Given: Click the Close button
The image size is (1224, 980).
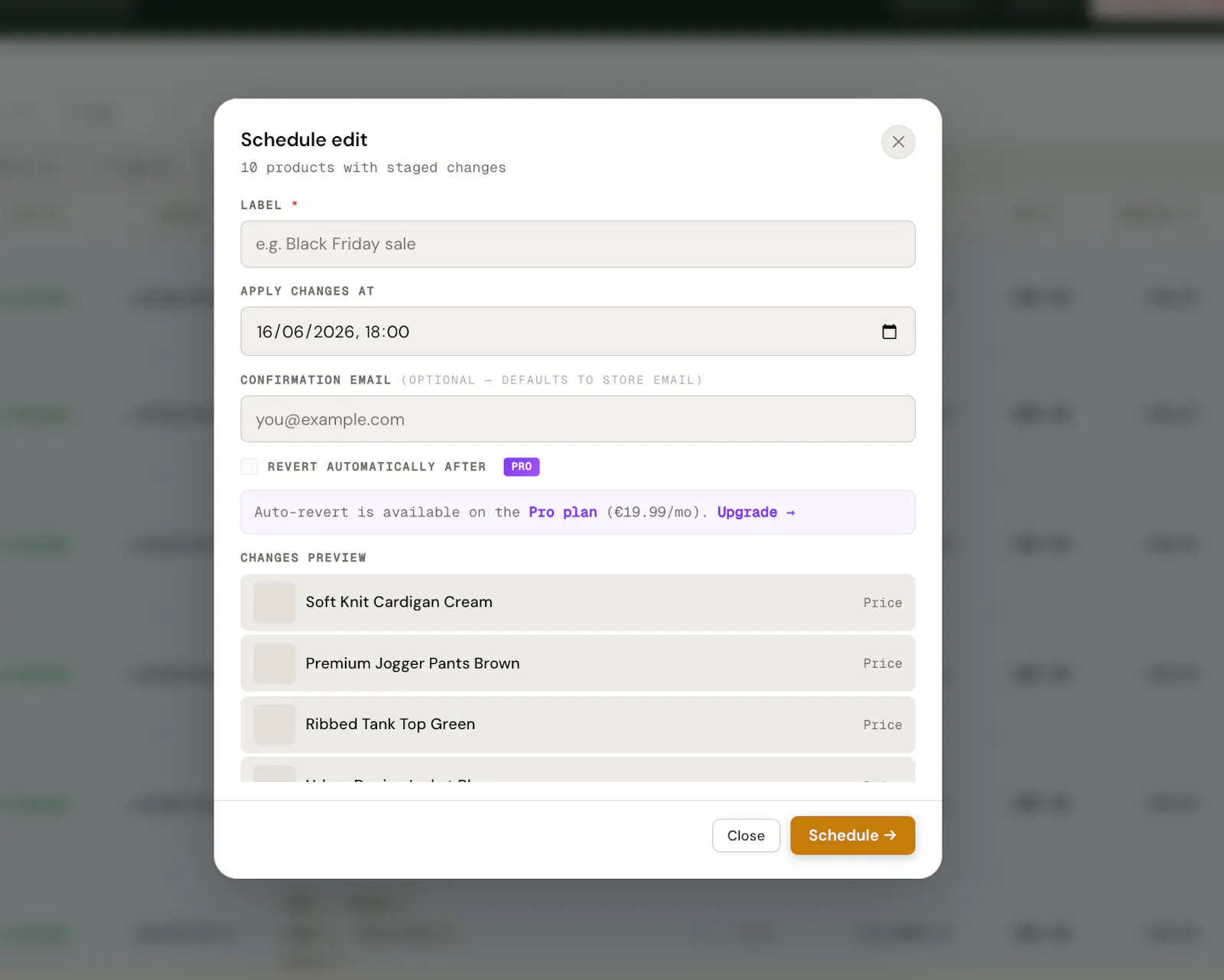Looking at the screenshot, I should [746, 835].
